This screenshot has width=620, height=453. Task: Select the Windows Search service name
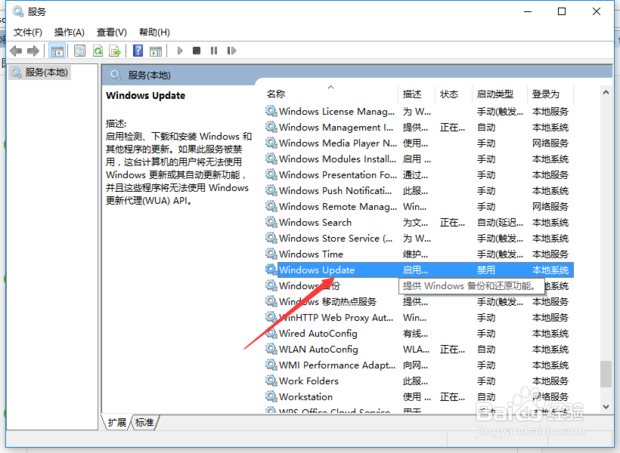click(x=315, y=223)
